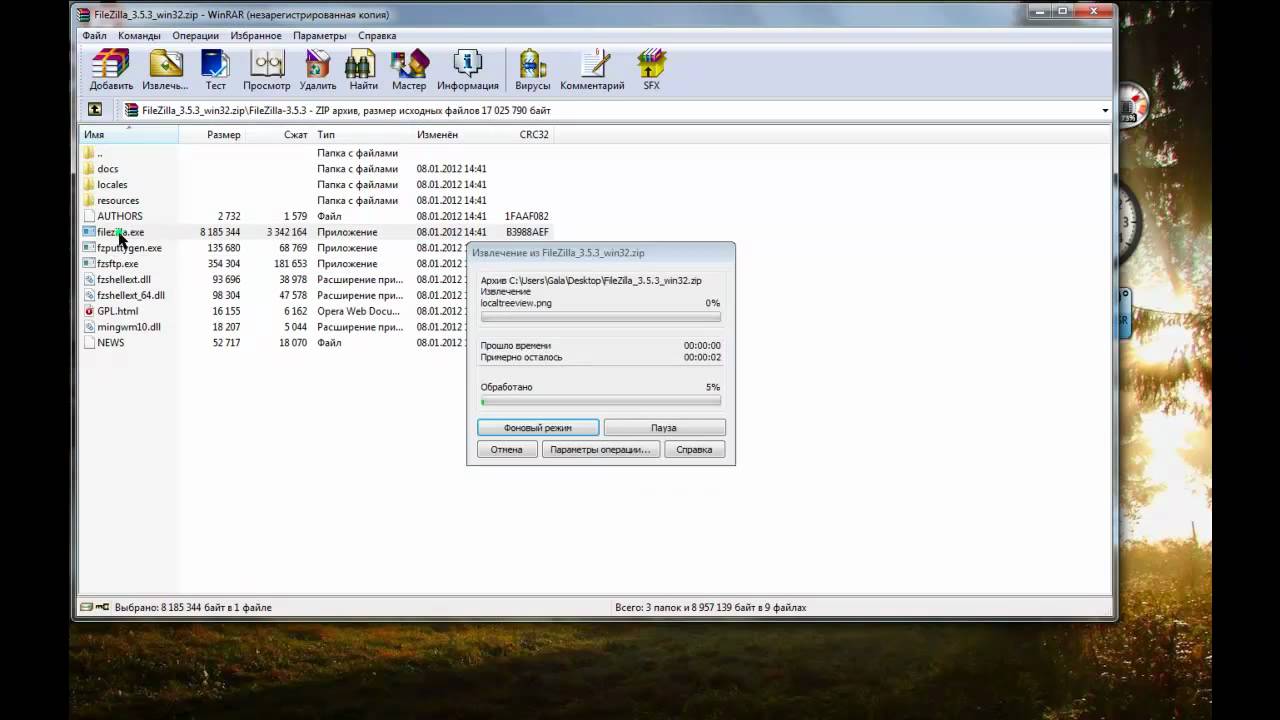
Task: Sort by the Имя column header
Action: click(x=129, y=134)
